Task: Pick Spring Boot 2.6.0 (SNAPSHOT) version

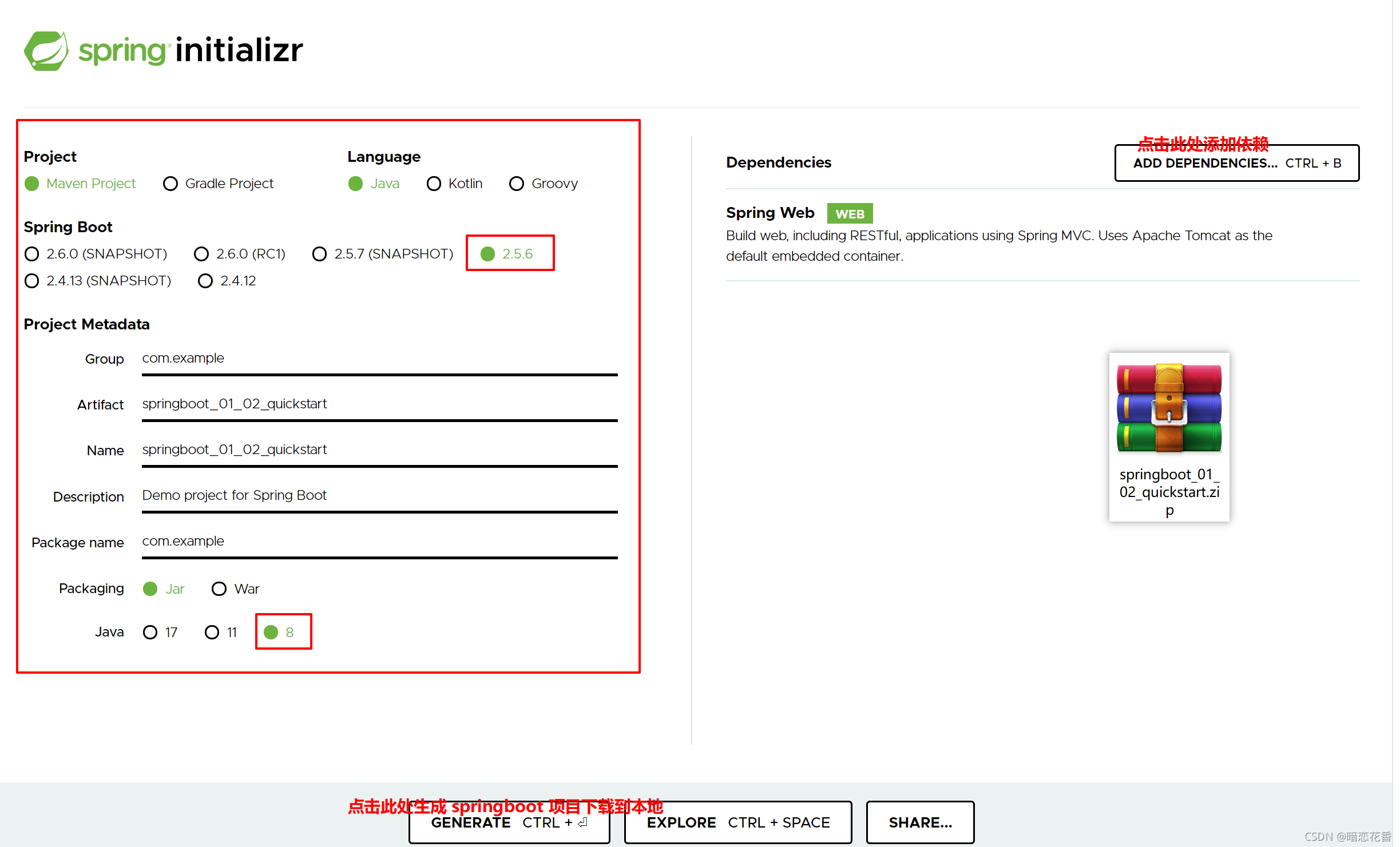Action: coord(32,254)
